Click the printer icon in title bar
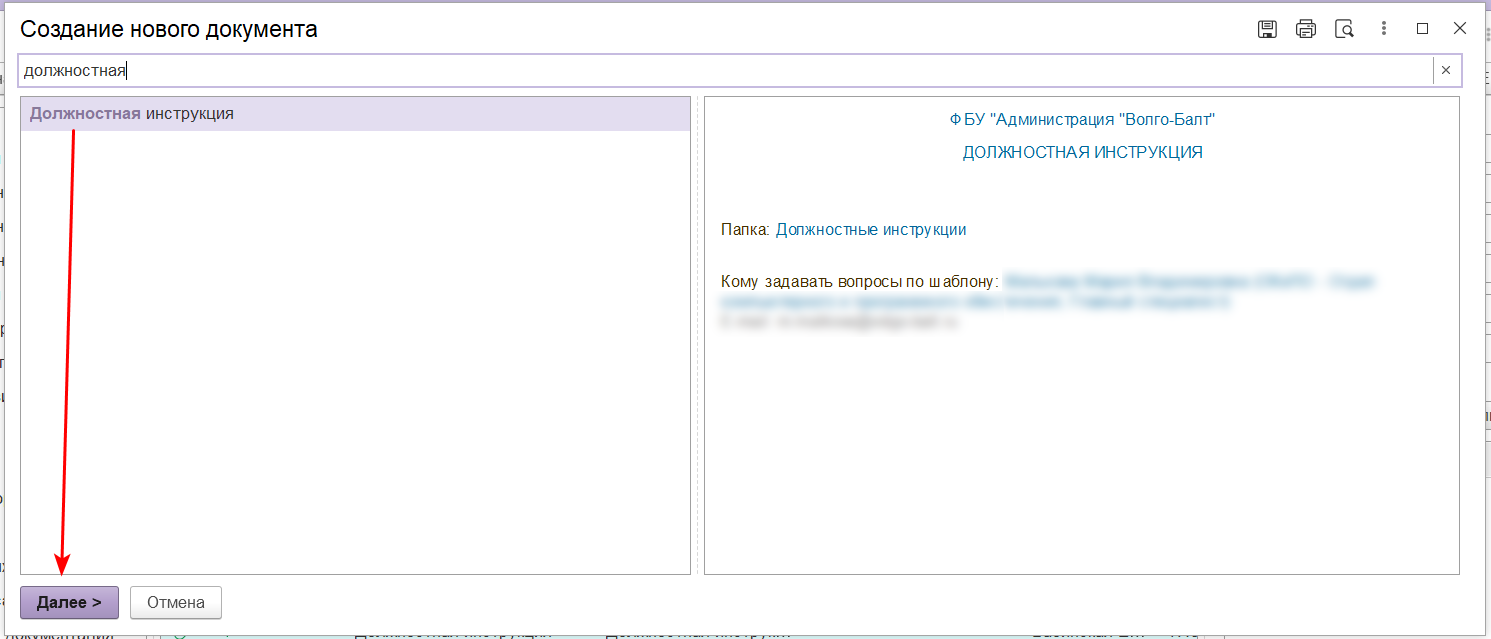The image size is (1491, 639). (1306, 29)
